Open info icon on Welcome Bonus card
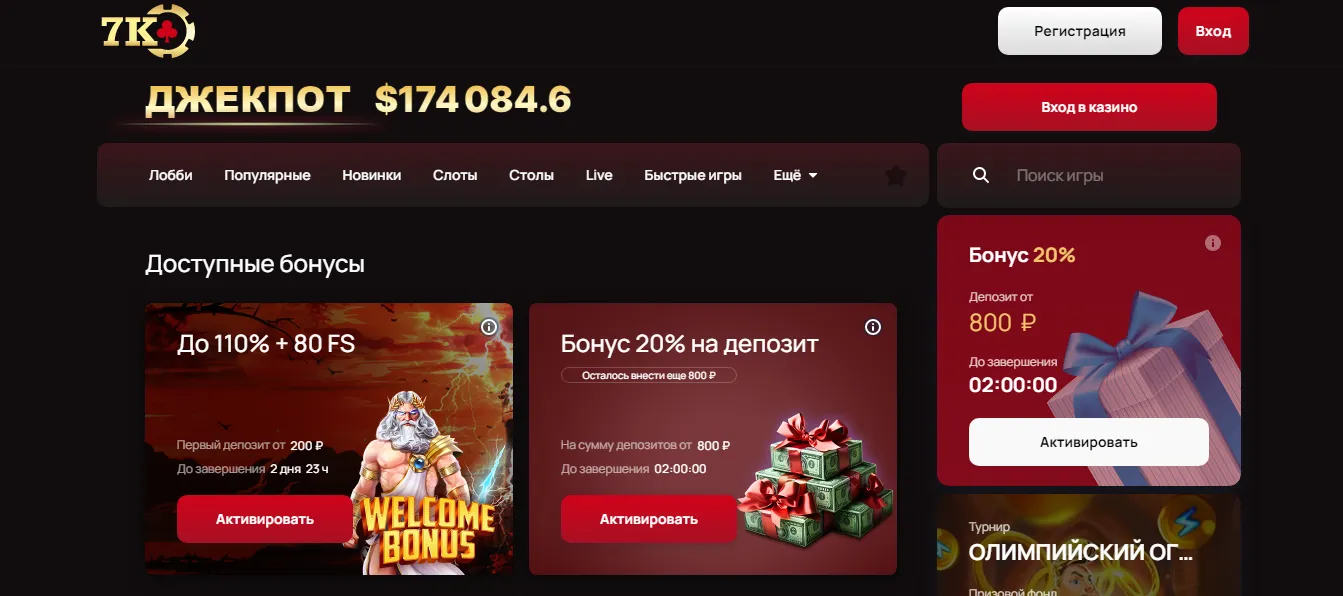This screenshot has height=596, width=1343. (489, 327)
